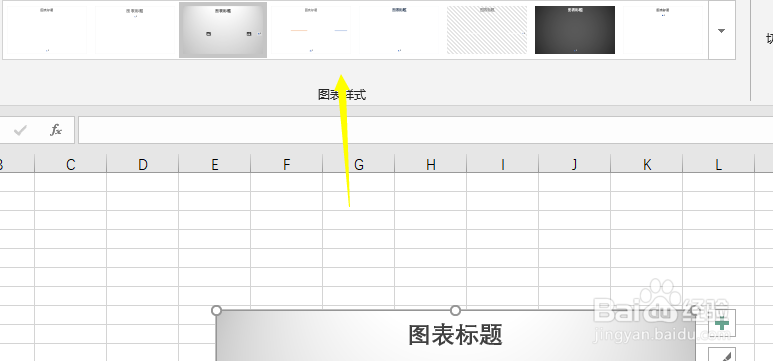Image resolution: width=773 pixels, height=361 pixels.
Task: Select the first white chart style thumbnail
Action: 47,30
